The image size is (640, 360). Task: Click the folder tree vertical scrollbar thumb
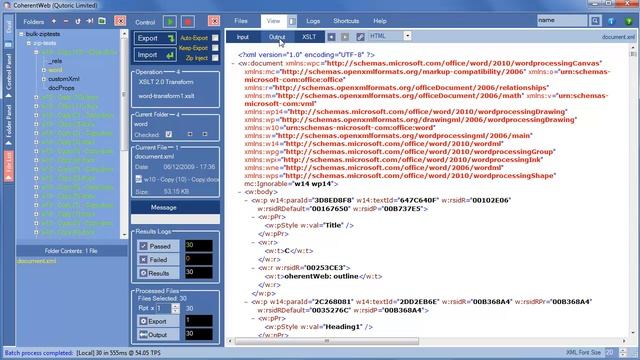pos(124,95)
